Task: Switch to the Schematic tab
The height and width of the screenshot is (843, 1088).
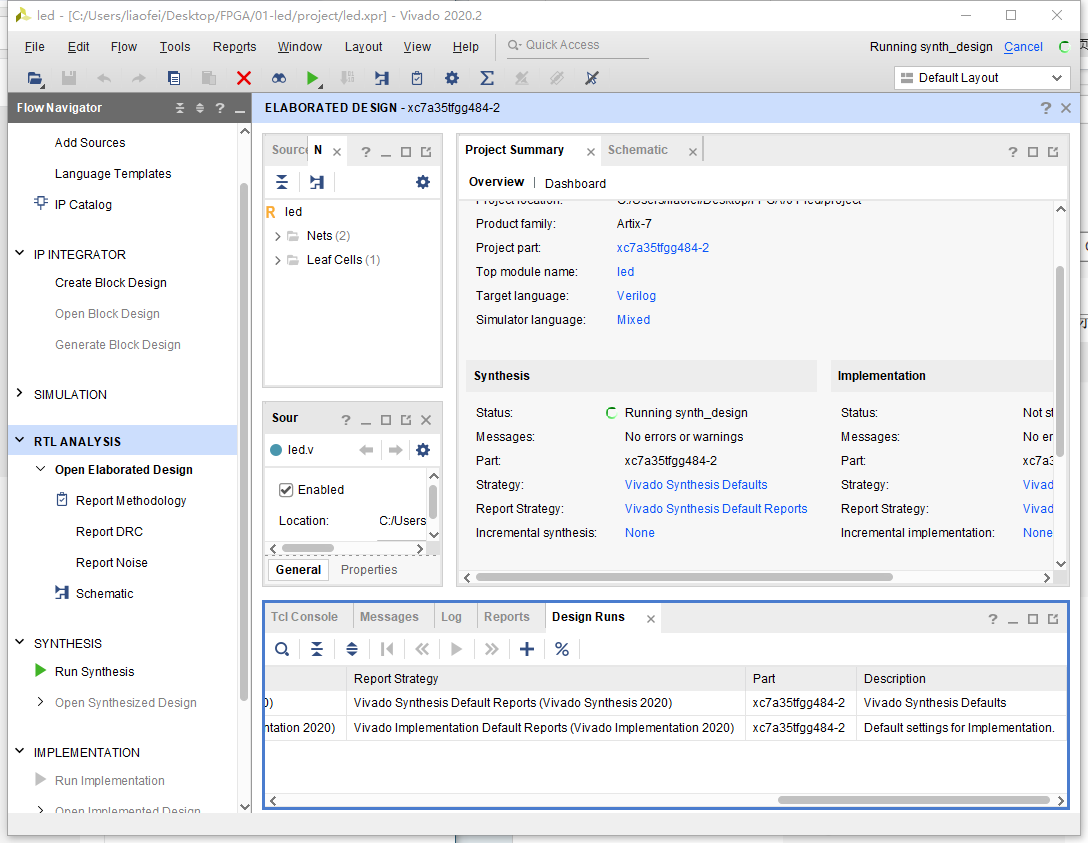Action: [638, 150]
